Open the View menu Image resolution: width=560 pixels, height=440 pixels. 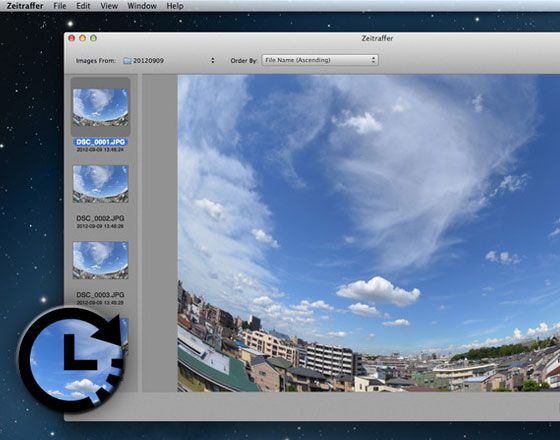pos(109,6)
